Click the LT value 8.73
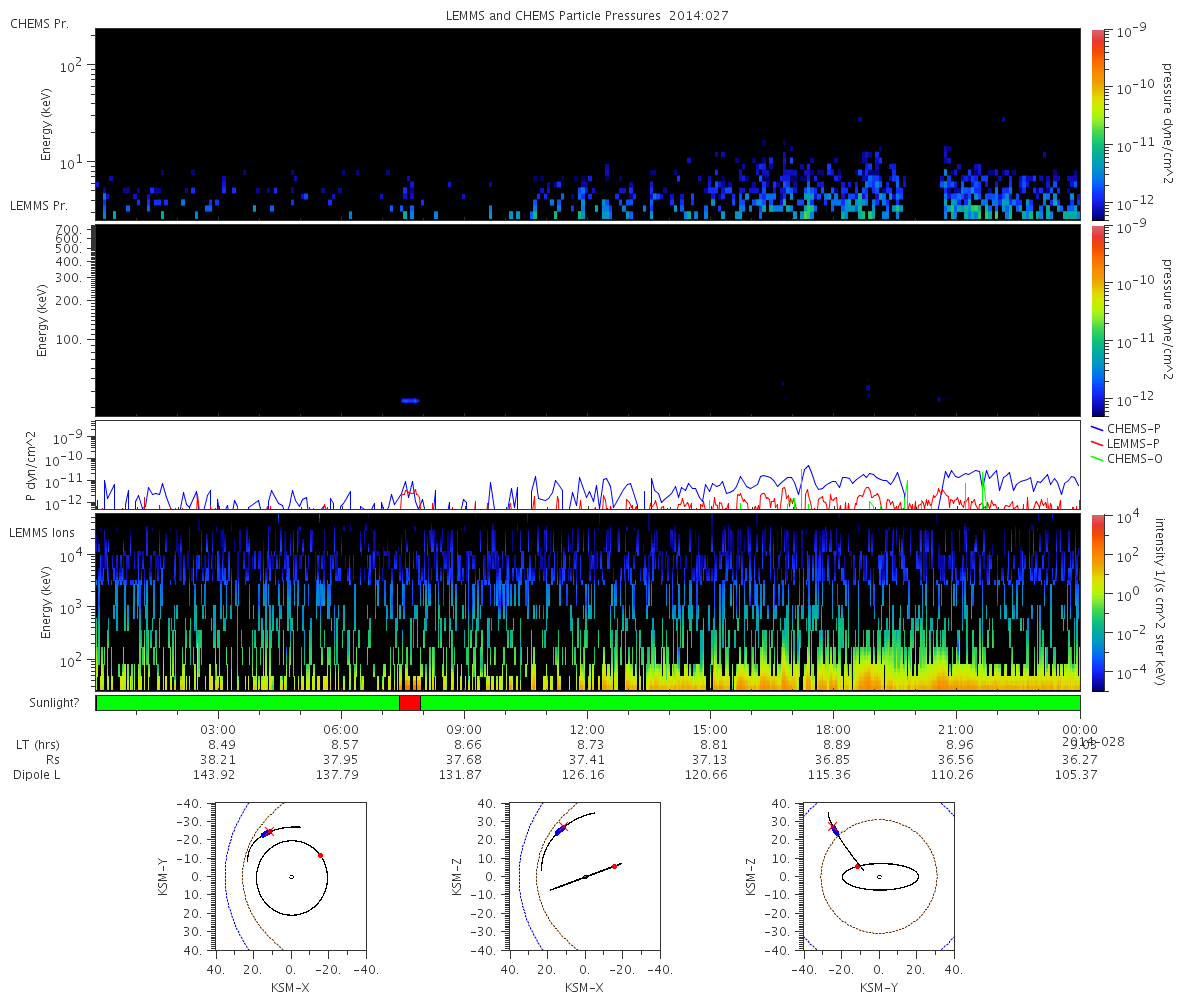 click(x=590, y=745)
